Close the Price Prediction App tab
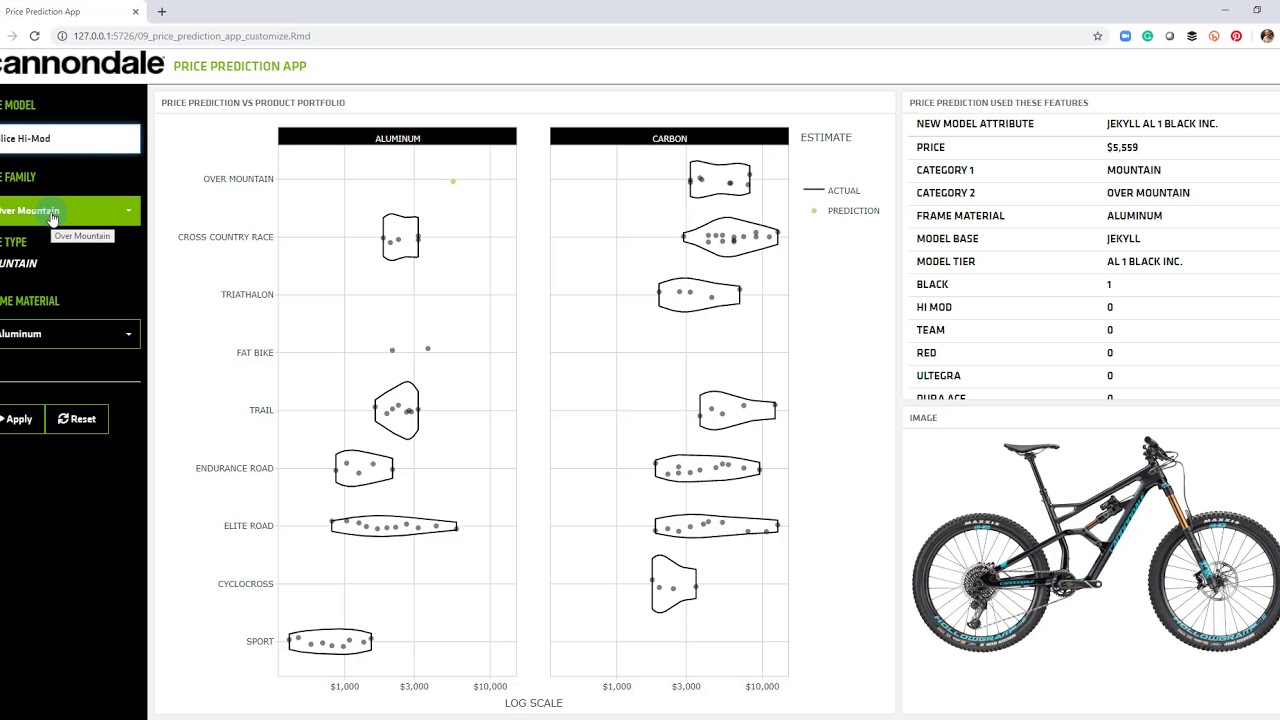The width and height of the screenshot is (1280, 720). (x=135, y=12)
